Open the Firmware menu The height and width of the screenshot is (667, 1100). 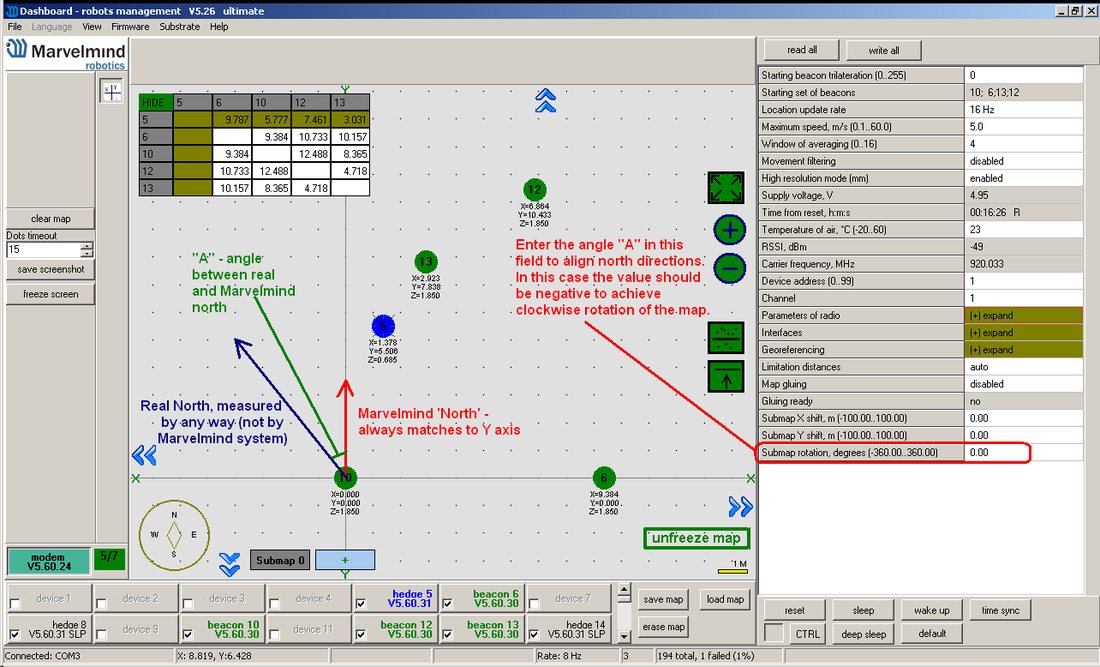130,27
